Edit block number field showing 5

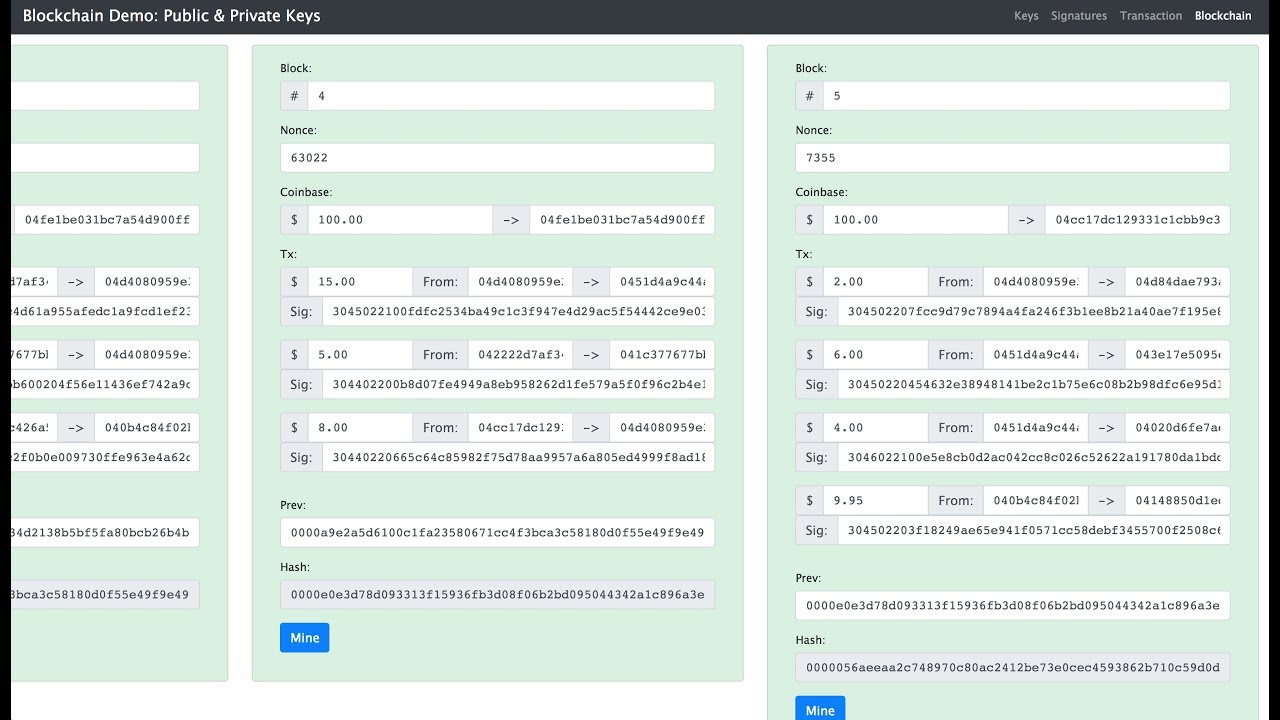[1026, 96]
